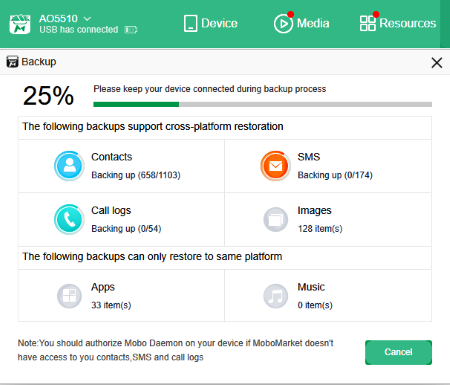Click the 25% progress label

pos(48,96)
